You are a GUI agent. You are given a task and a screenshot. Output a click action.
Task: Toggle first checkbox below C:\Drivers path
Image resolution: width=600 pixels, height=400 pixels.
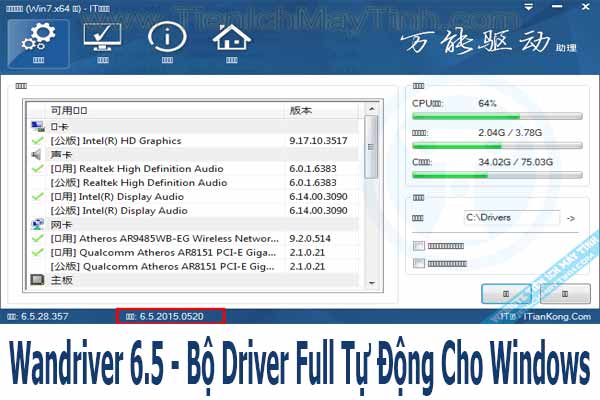(x=419, y=246)
